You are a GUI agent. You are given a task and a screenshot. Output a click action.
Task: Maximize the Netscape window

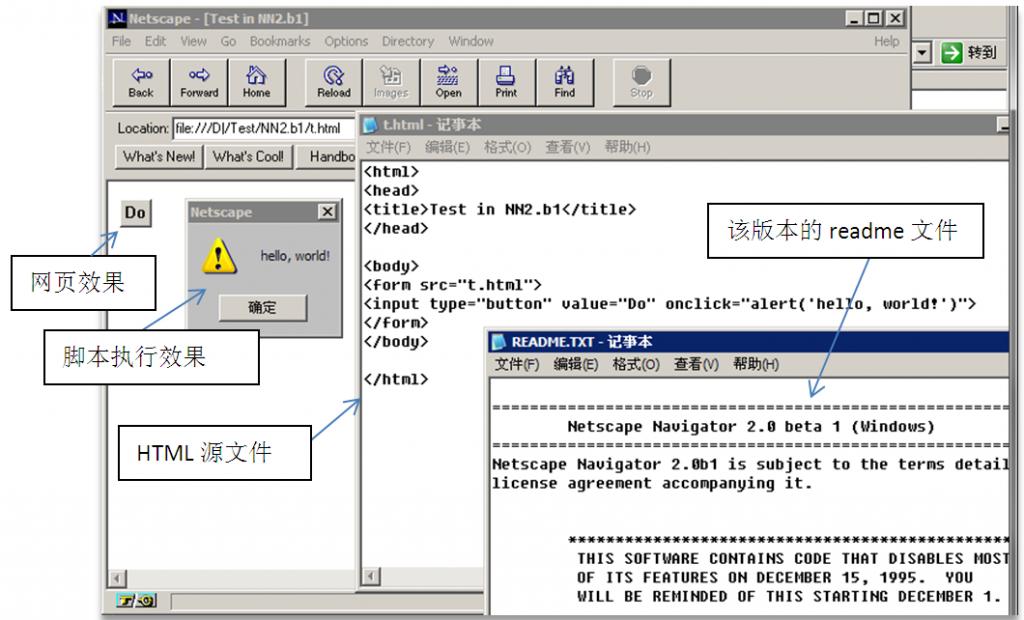pyautogui.click(x=874, y=18)
